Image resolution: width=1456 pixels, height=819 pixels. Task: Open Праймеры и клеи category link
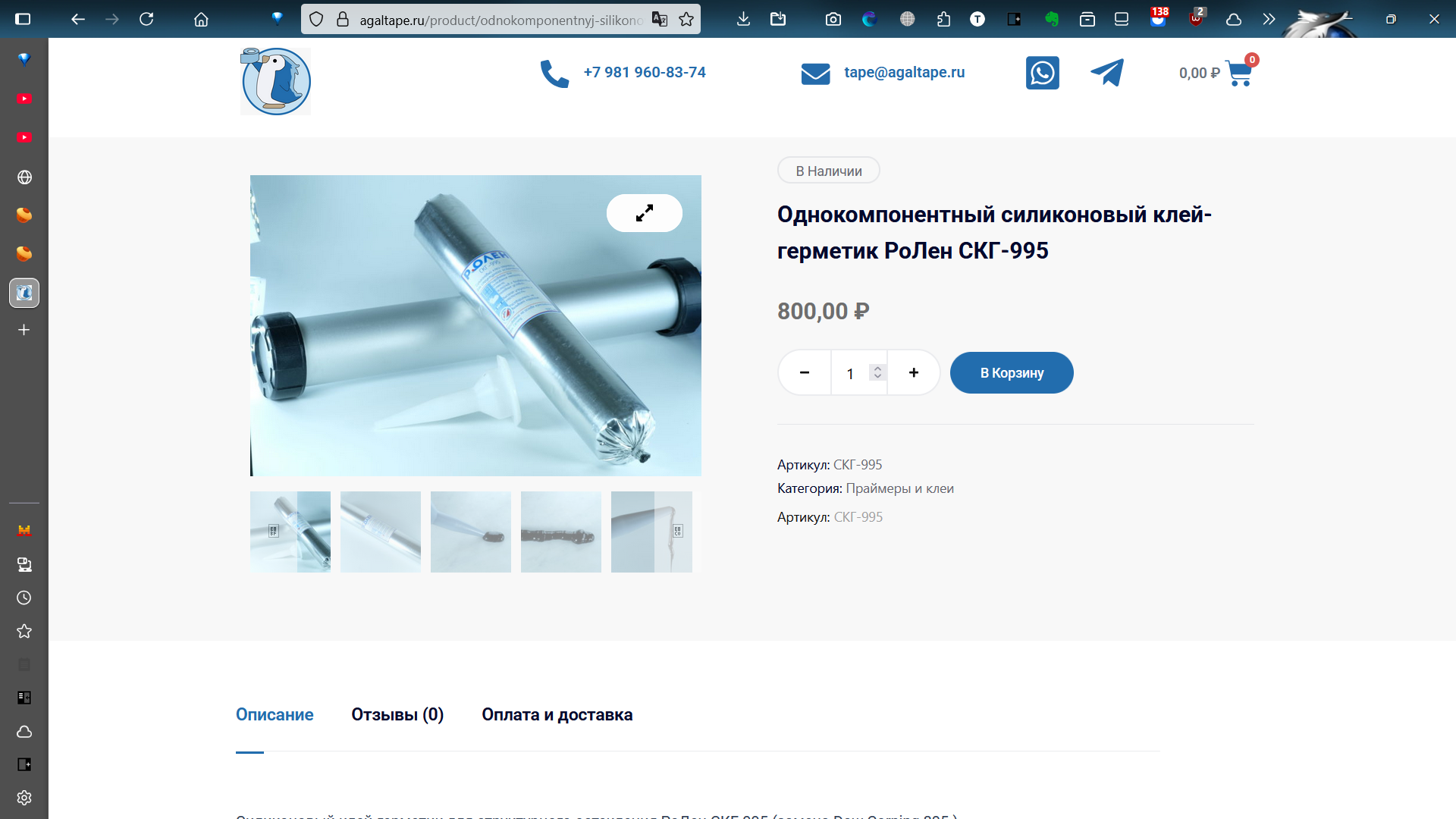[899, 488]
